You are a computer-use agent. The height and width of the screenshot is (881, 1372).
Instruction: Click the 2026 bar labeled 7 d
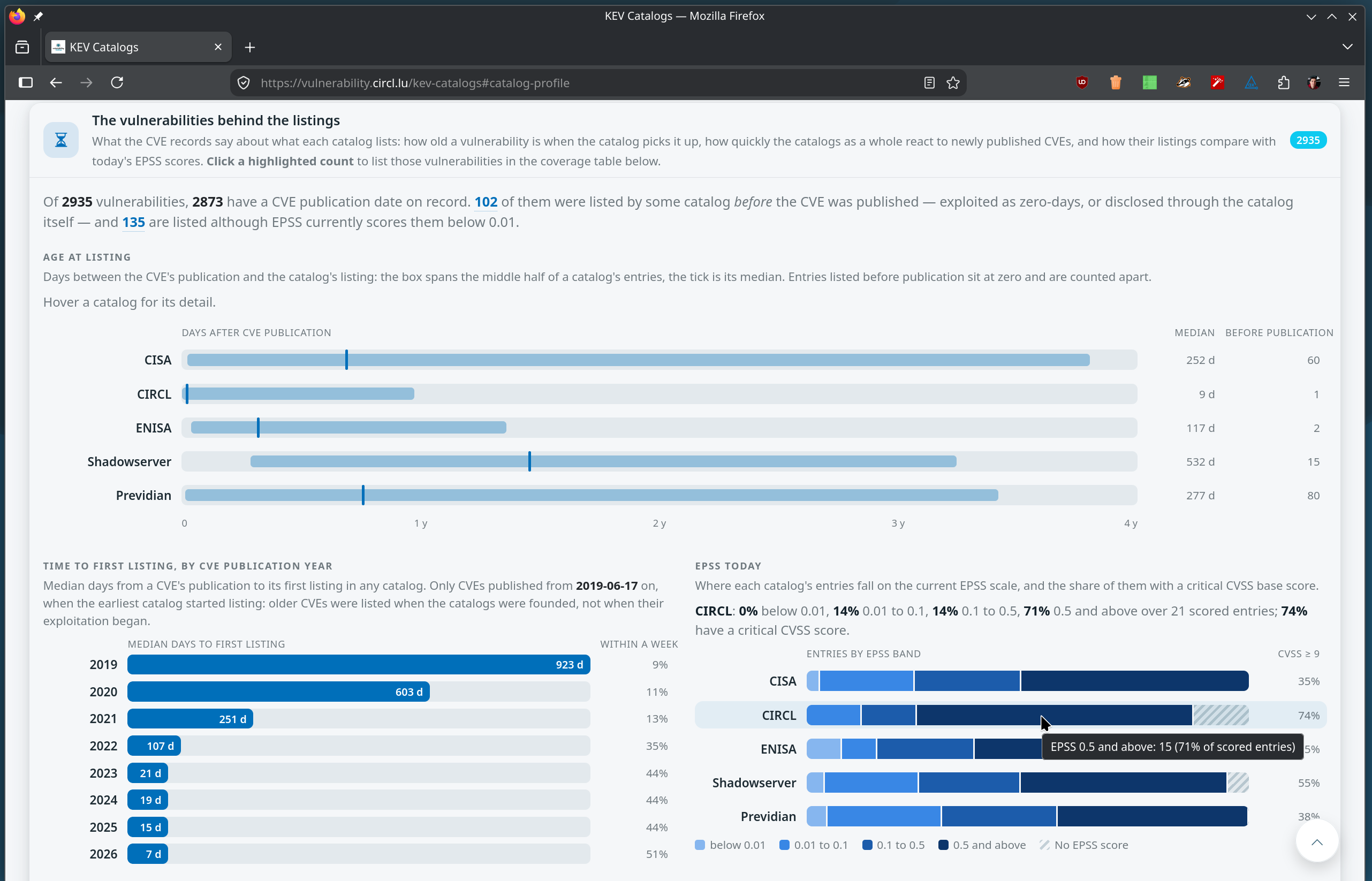(148, 854)
